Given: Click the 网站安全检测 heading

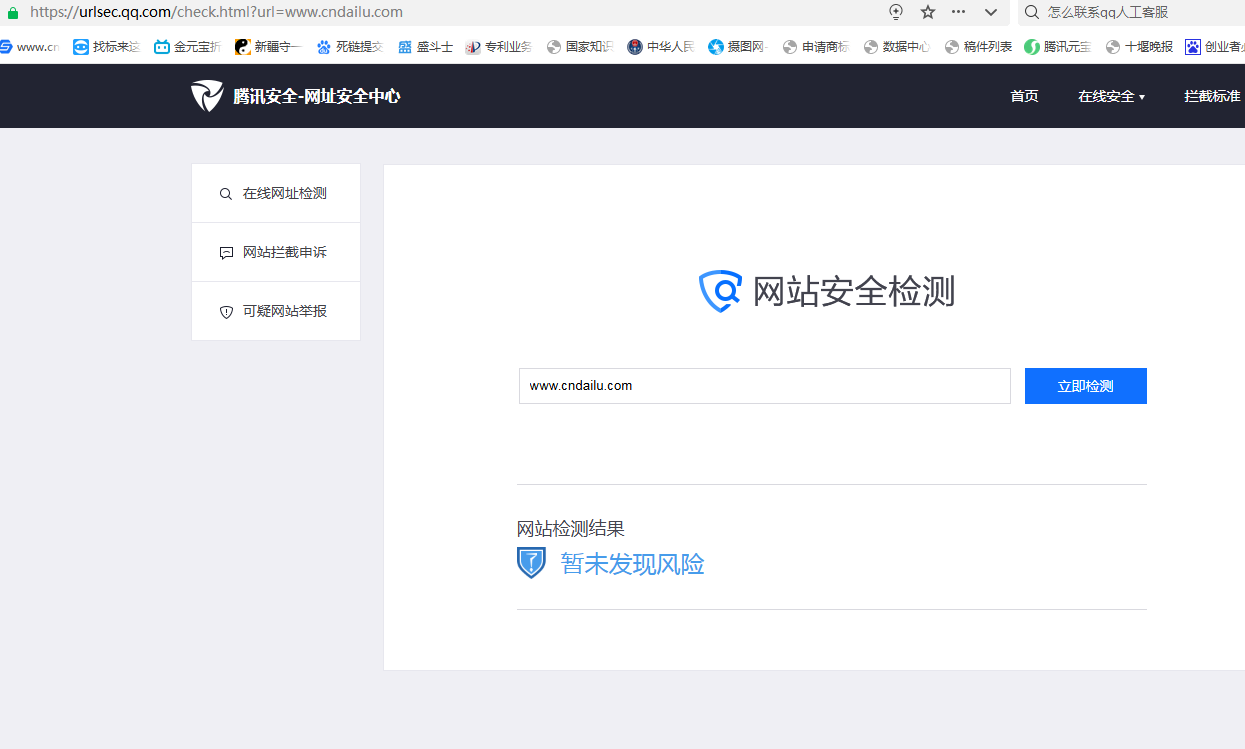Looking at the screenshot, I should tap(854, 291).
